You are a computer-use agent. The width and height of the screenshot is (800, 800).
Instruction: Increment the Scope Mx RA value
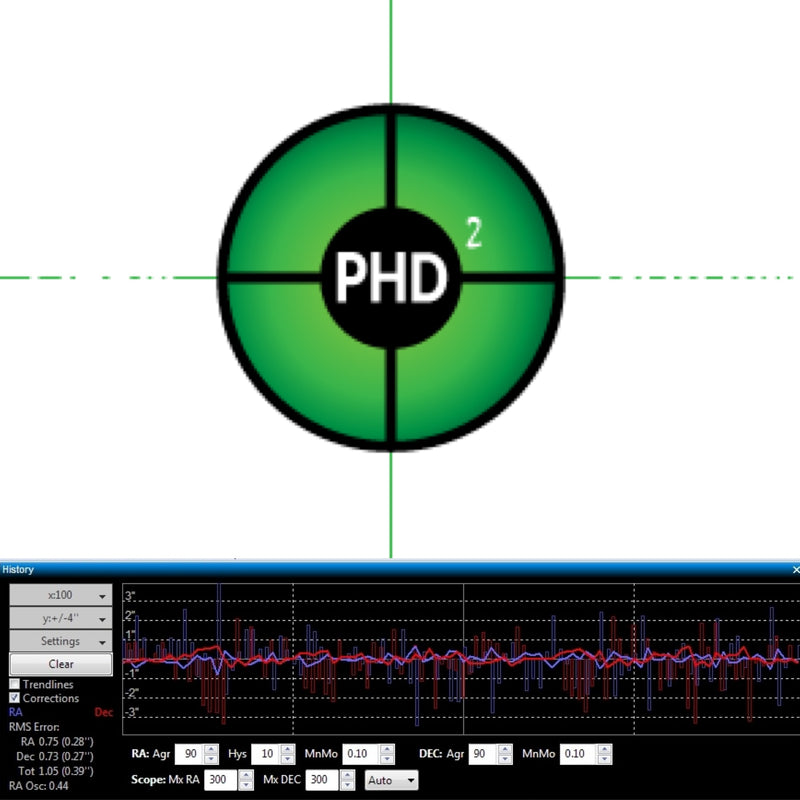click(246, 776)
